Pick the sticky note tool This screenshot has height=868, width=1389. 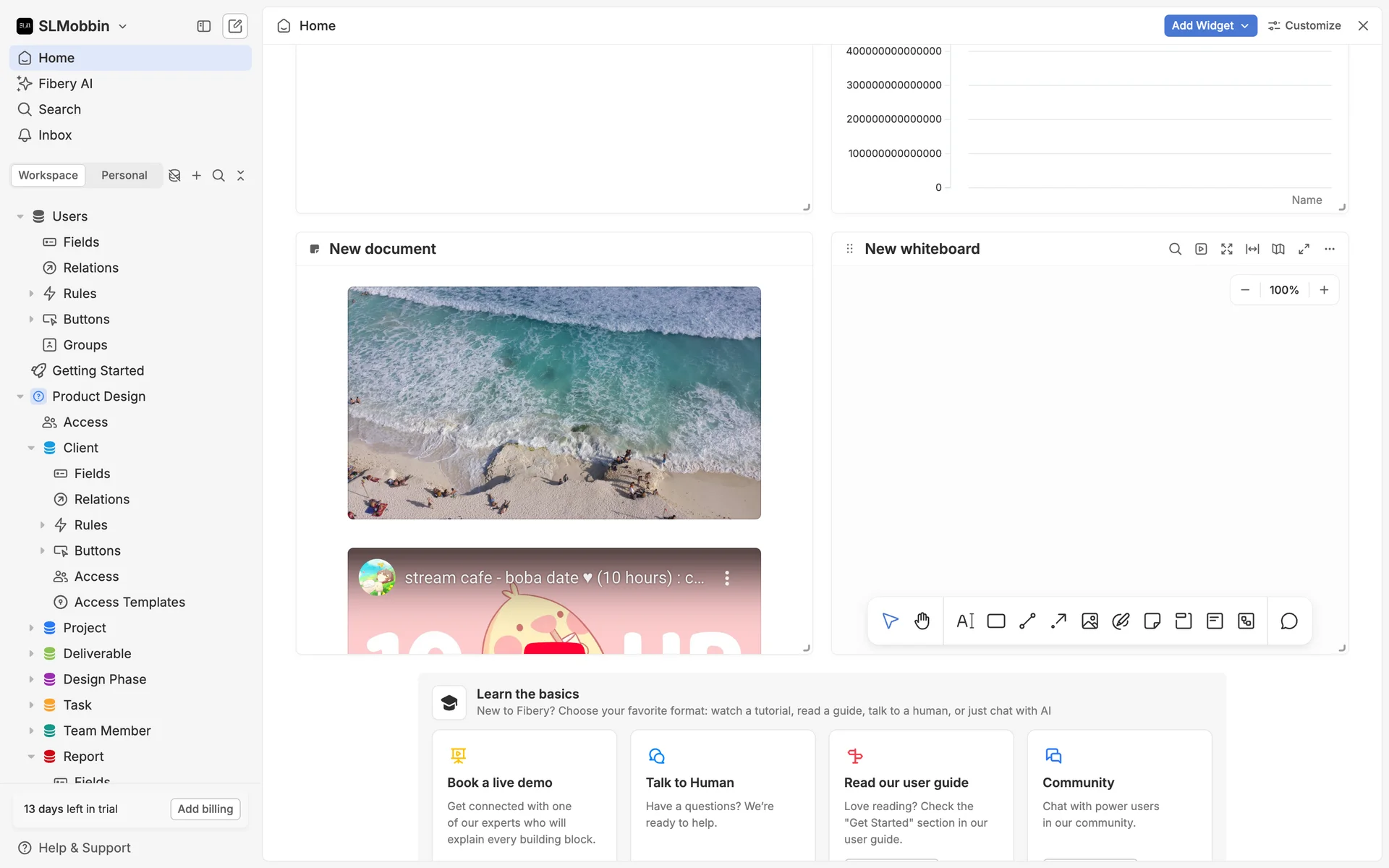click(x=1152, y=621)
